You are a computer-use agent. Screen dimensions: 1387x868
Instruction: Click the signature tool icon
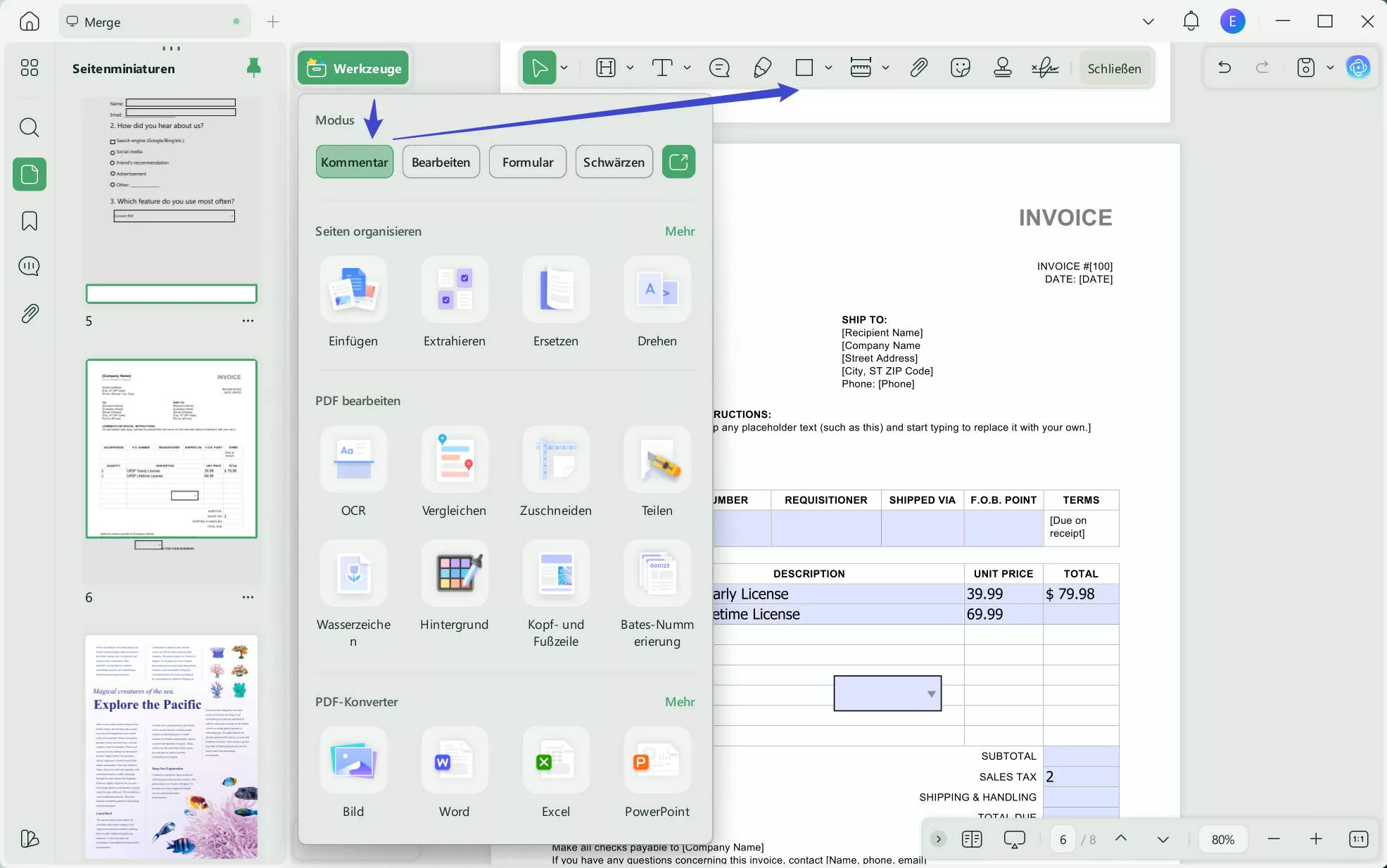1044,68
